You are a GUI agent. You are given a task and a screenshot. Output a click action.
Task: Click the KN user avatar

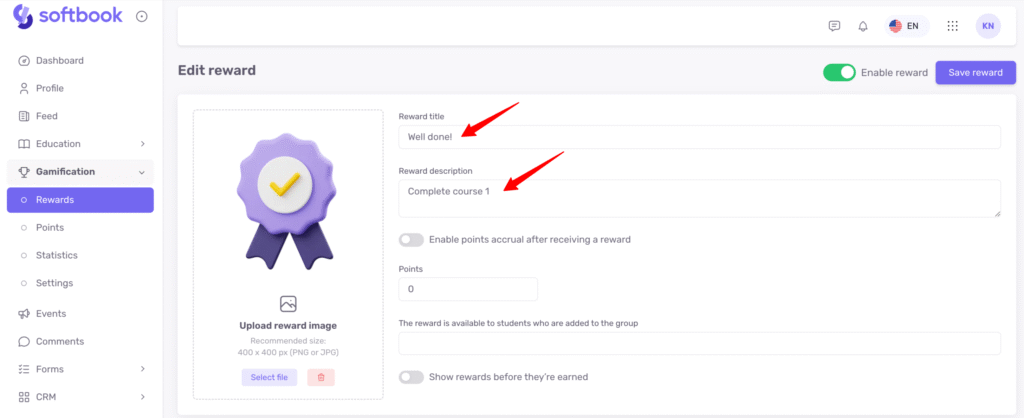point(987,26)
